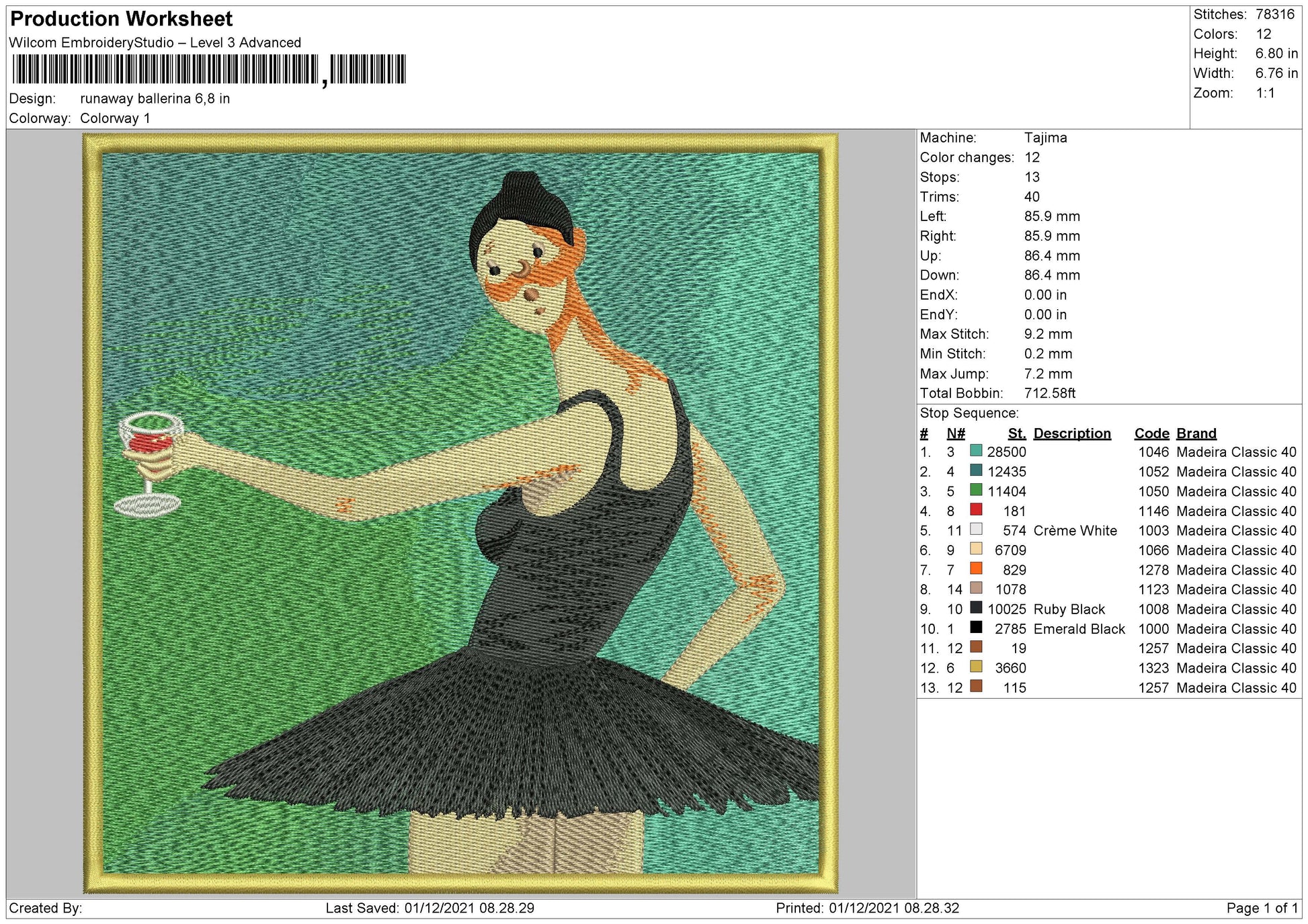Select the Brand column header
1308x924 pixels.
(x=1196, y=433)
